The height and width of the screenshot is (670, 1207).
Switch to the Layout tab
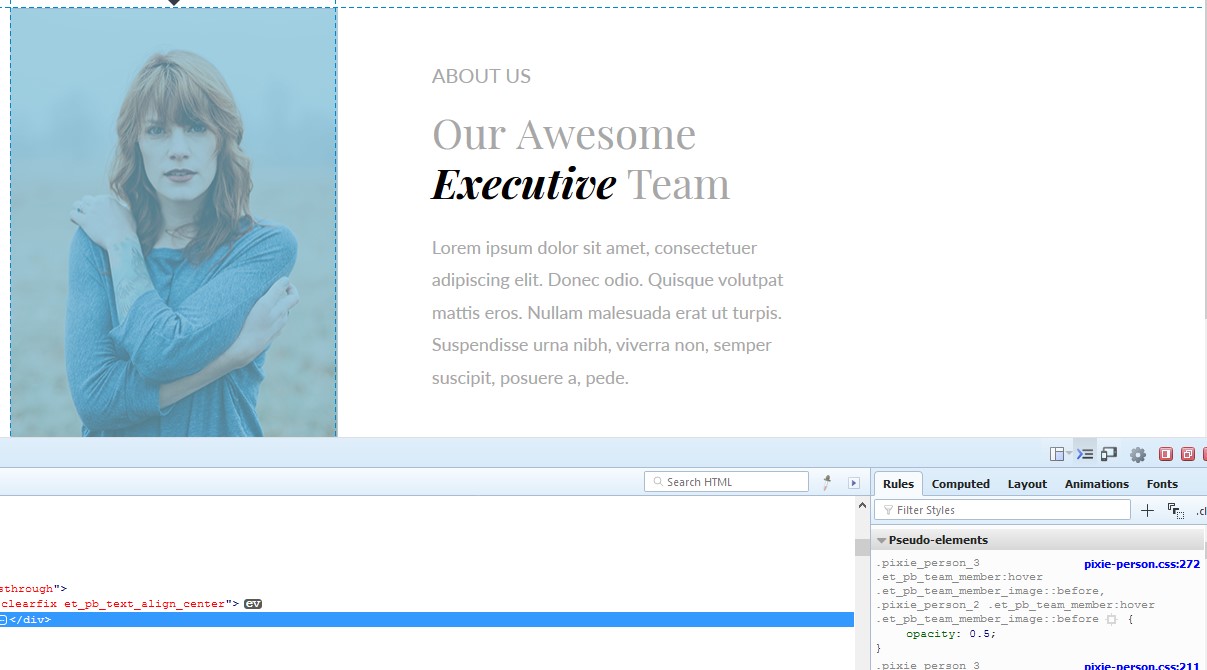coord(1027,484)
